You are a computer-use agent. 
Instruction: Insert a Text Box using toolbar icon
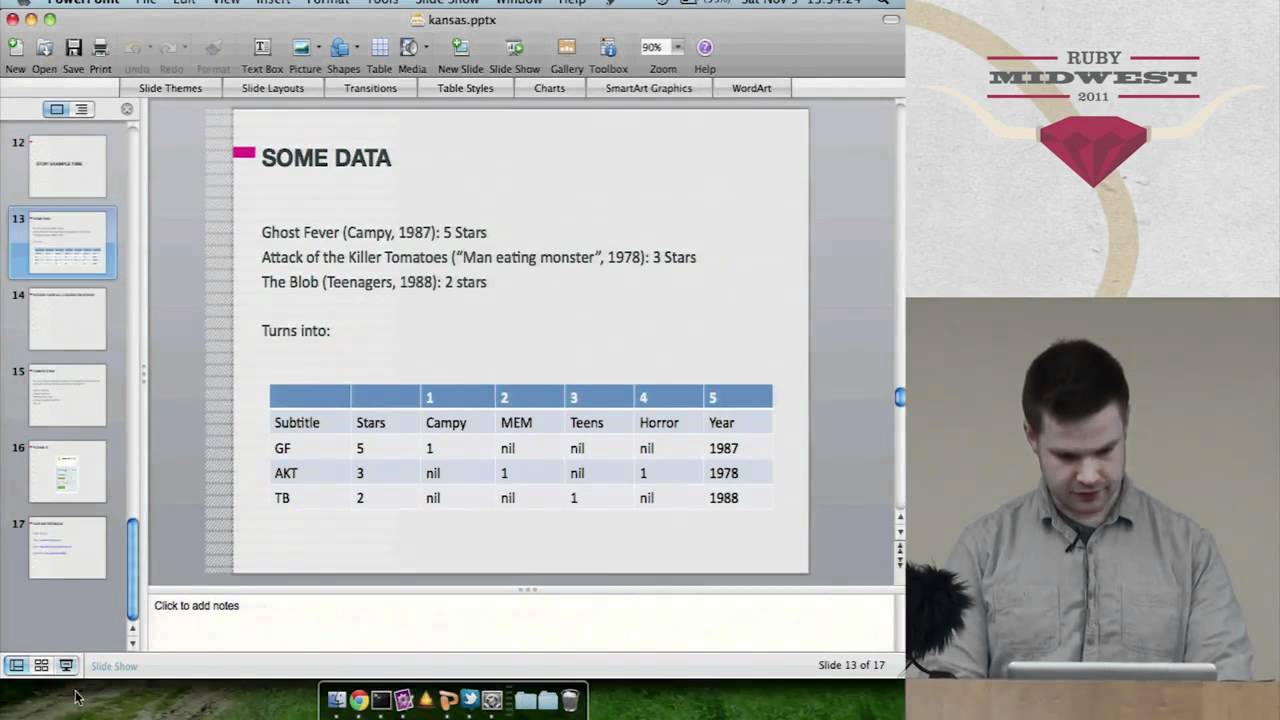[x=262, y=47]
